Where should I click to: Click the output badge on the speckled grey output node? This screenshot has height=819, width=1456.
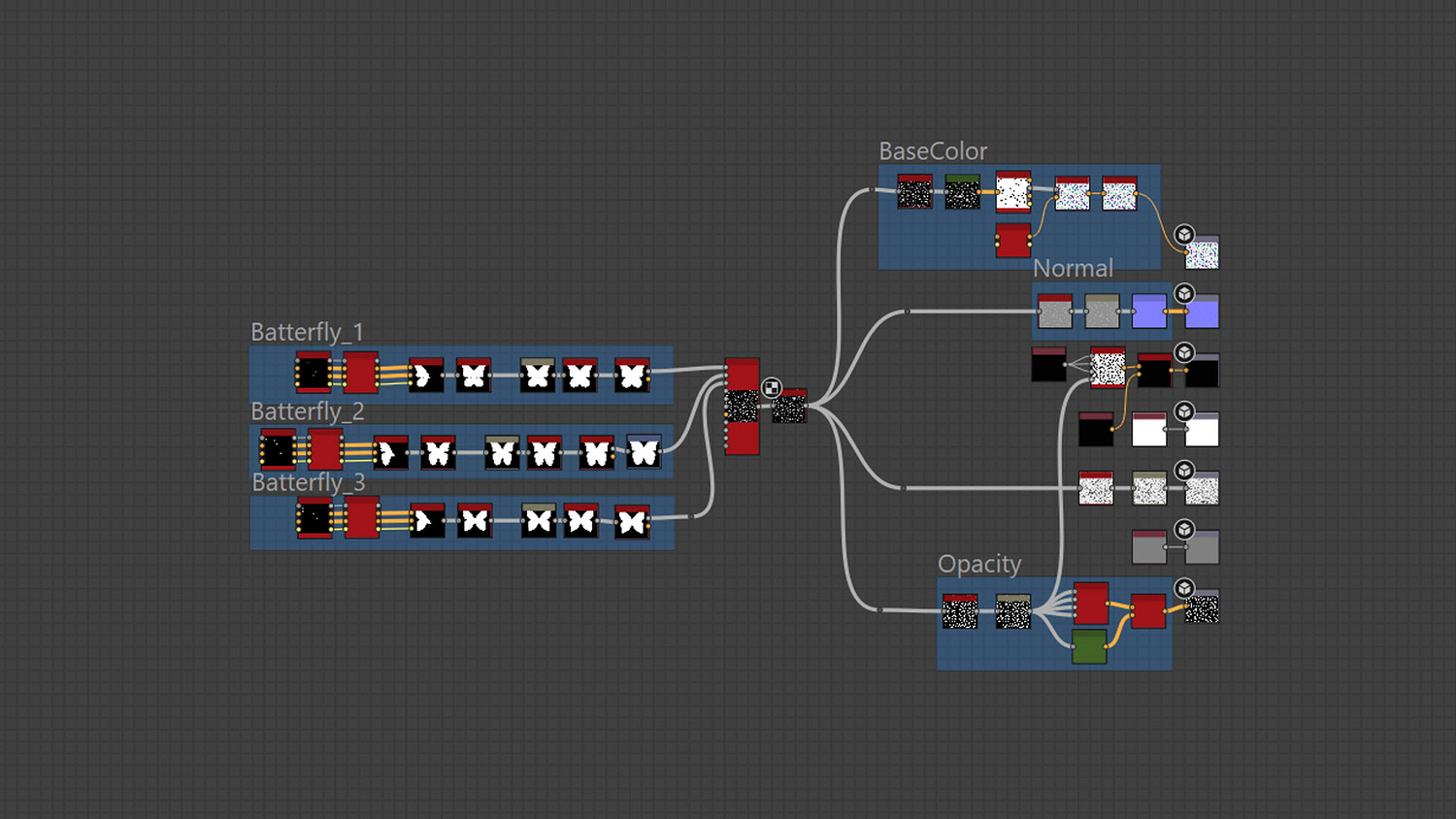tap(1184, 471)
